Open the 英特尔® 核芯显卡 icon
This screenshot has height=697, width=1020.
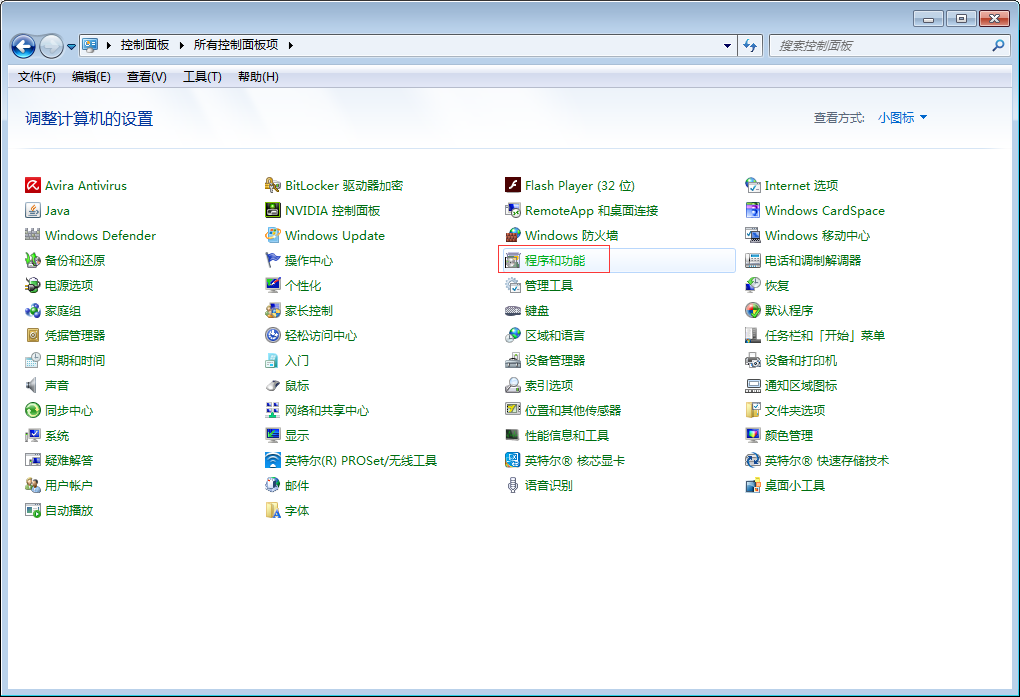(x=513, y=460)
